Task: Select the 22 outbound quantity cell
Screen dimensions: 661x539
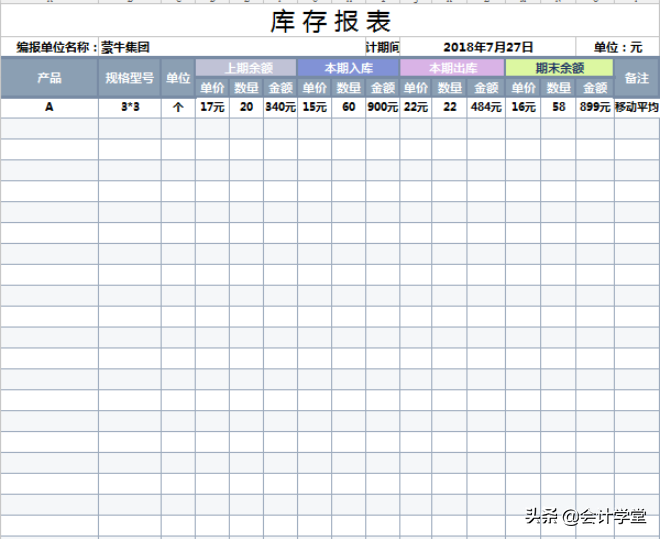Action: pyautogui.click(x=449, y=107)
